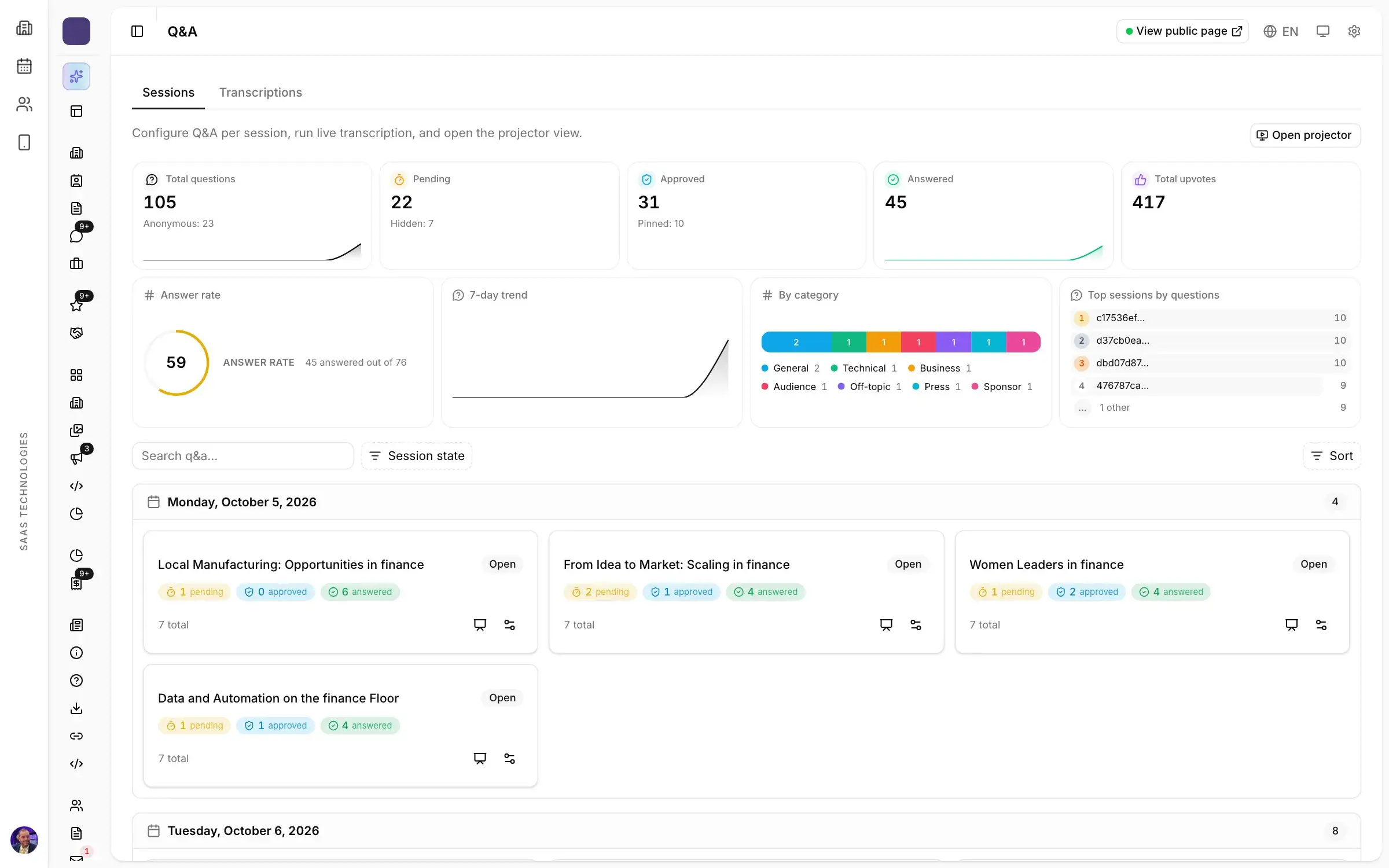Switch to the Transcriptions tab
The height and width of the screenshot is (868, 1389).
(x=260, y=93)
